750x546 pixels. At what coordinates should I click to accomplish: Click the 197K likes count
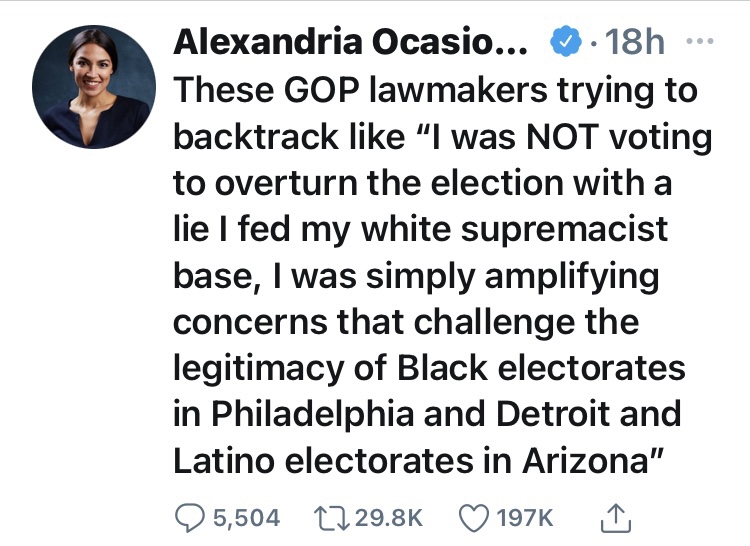tap(525, 516)
